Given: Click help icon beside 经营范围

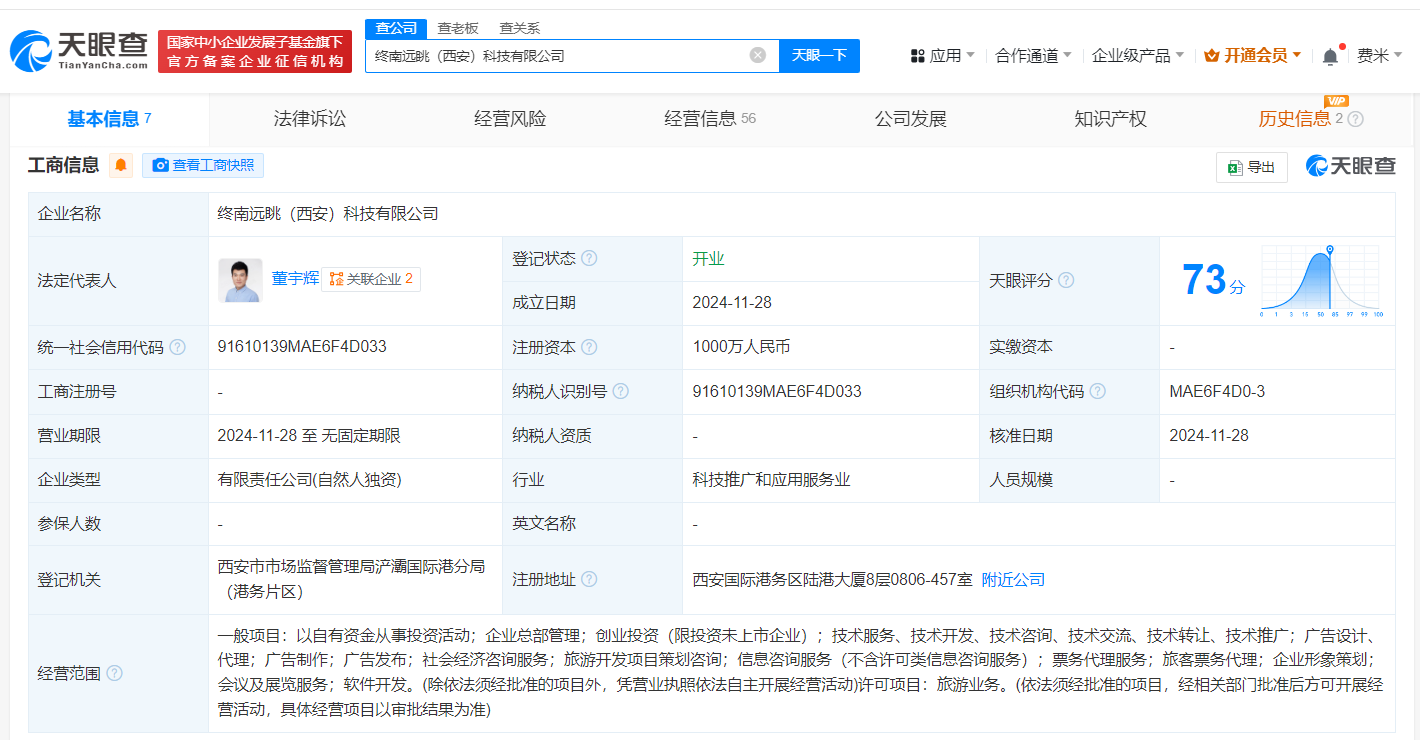Looking at the screenshot, I should pos(114,673).
